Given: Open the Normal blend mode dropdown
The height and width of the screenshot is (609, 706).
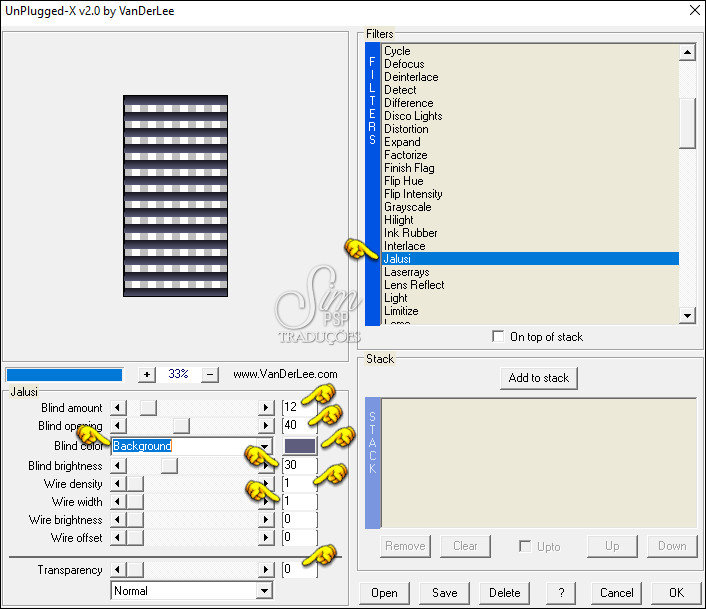Looking at the screenshot, I should pos(264,591).
